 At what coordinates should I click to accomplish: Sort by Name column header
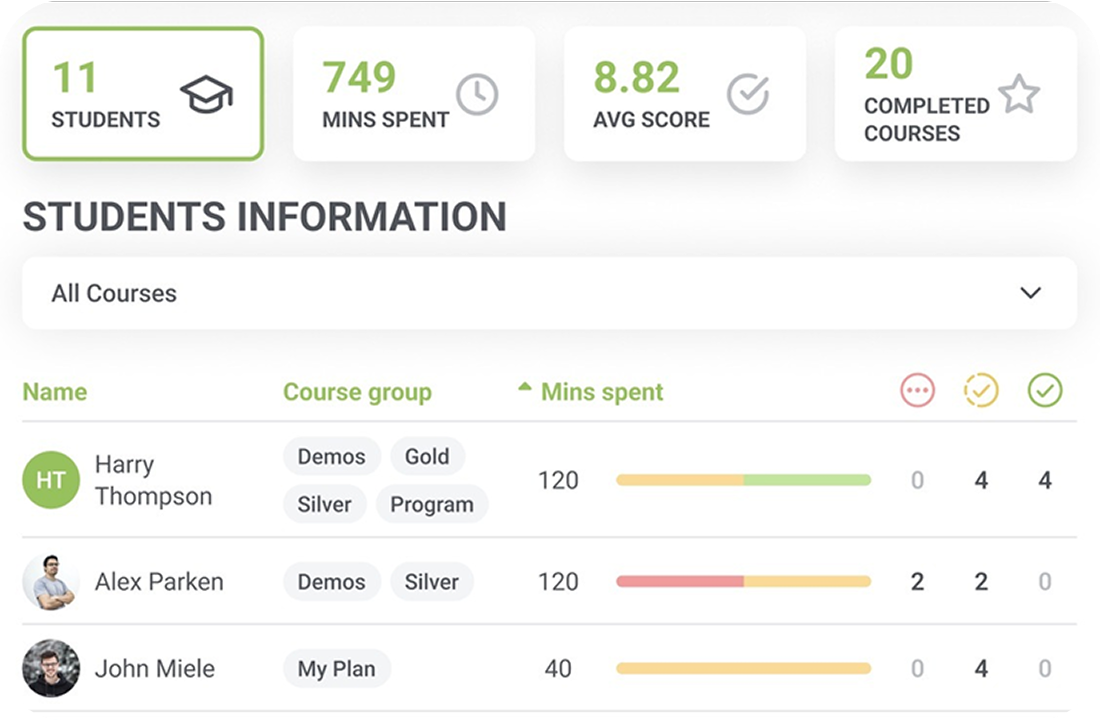[55, 392]
